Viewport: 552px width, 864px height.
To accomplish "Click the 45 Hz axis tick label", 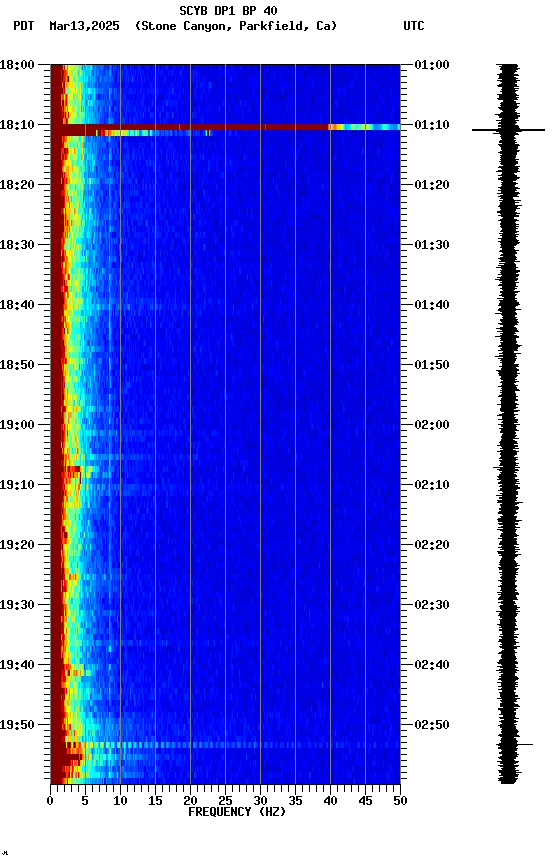I will tap(365, 801).
